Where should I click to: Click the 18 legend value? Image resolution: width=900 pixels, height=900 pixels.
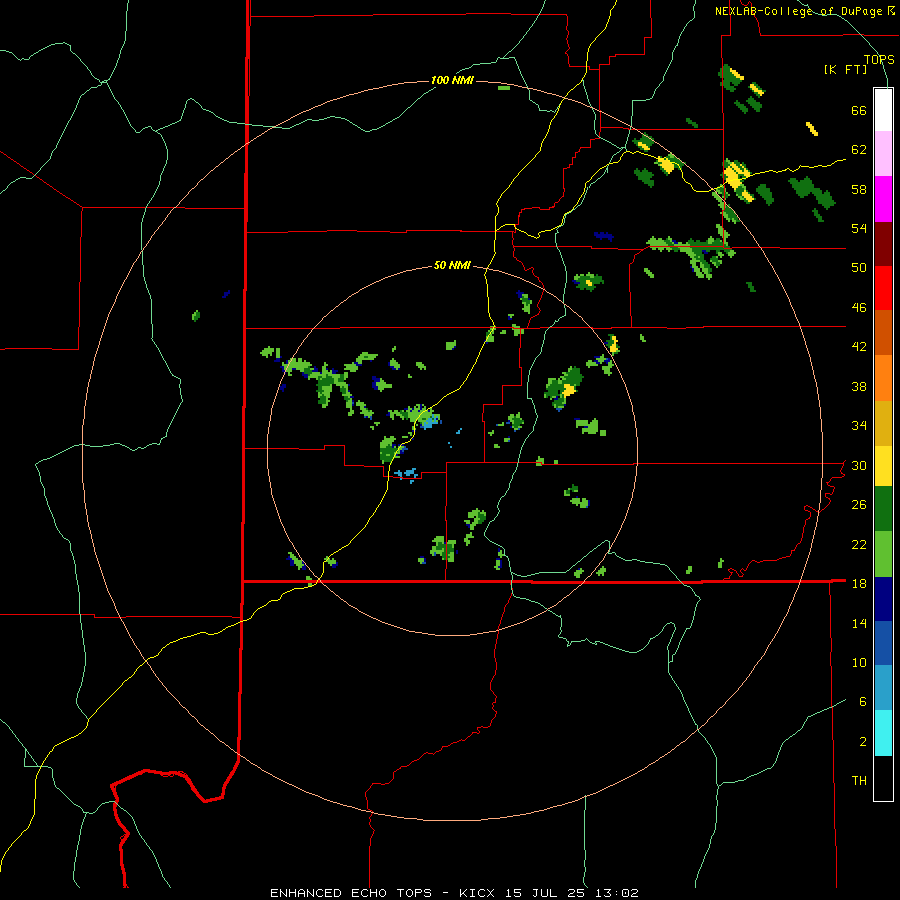[x=859, y=584]
